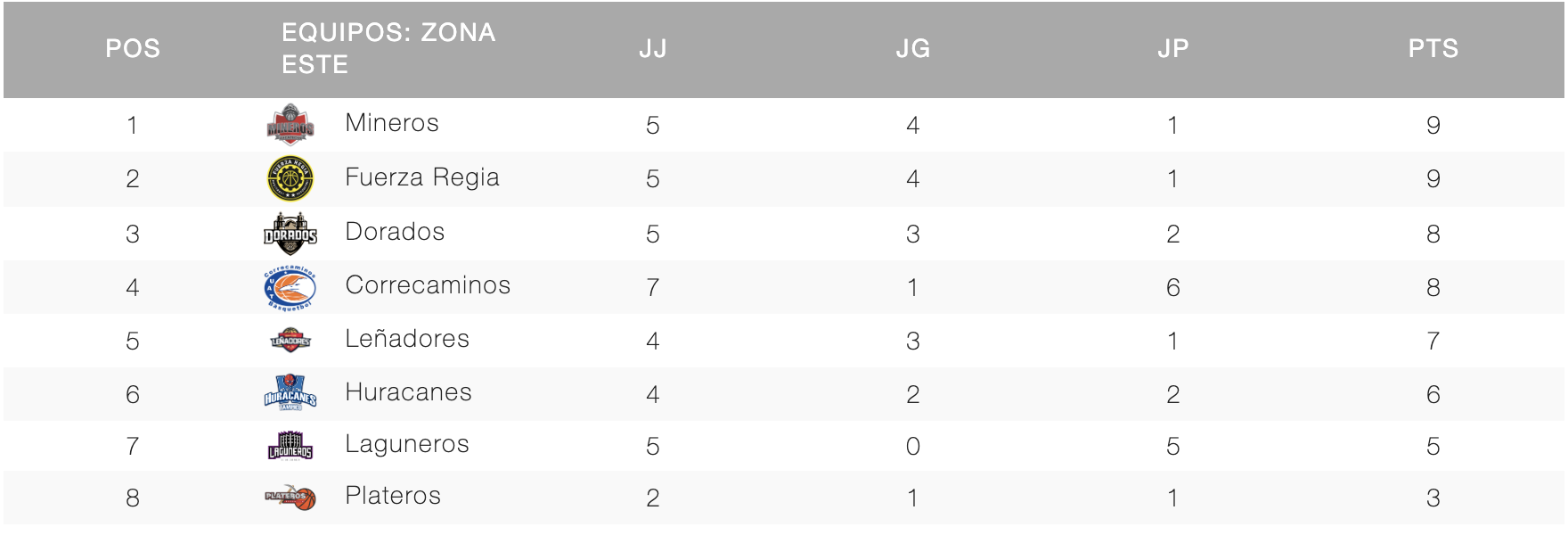This screenshot has height=535, width=1568.
Task: Click the Equipos: Zona Este header
Action: tap(388, 48)
